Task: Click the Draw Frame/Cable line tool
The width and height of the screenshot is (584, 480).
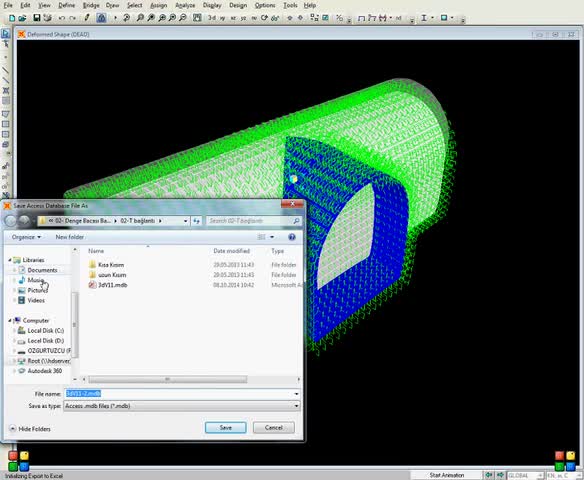Action: coord(6,70)
